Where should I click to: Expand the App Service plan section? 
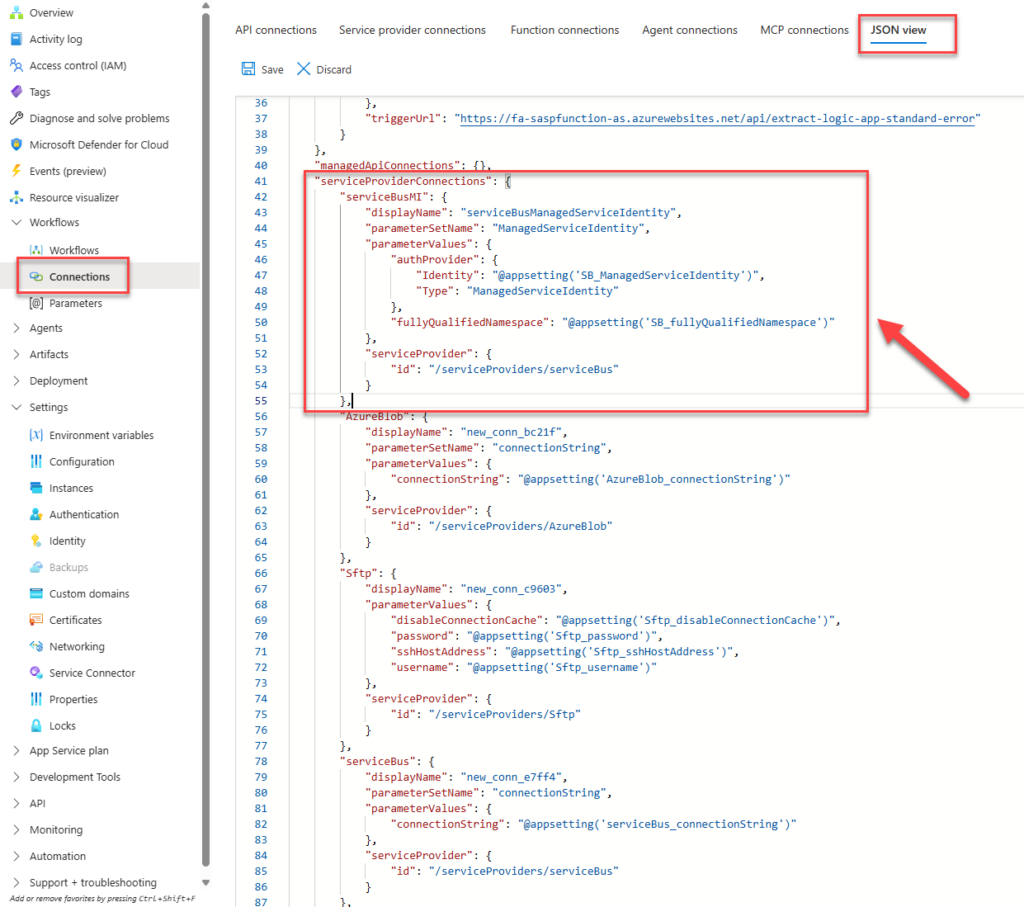[16, 751]
